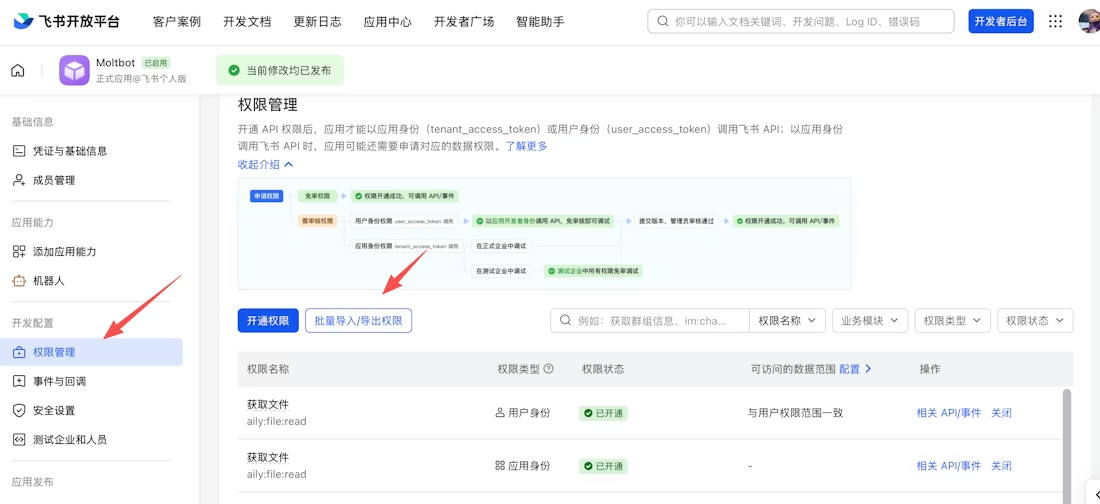Open the apps grid launcher icon

(x=1055, y=21)
